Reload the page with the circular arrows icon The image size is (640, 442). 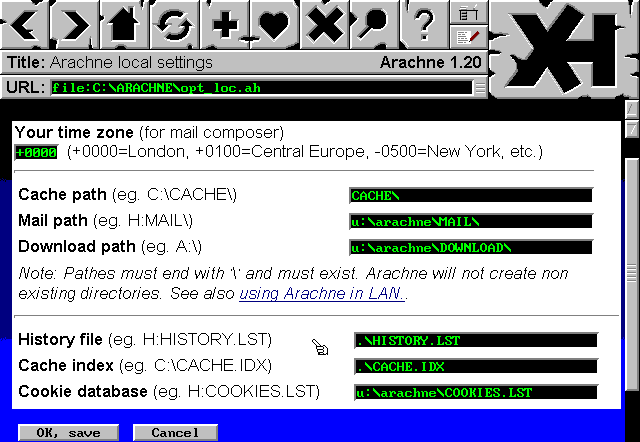coord(175,24)
